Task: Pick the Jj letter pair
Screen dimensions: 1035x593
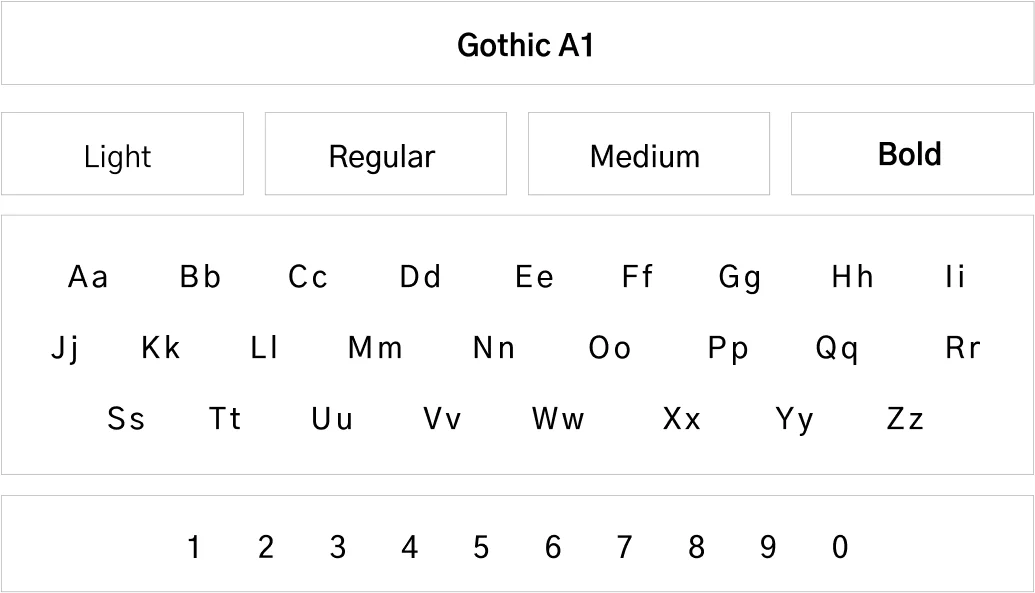Action: (x=65, y=349)
